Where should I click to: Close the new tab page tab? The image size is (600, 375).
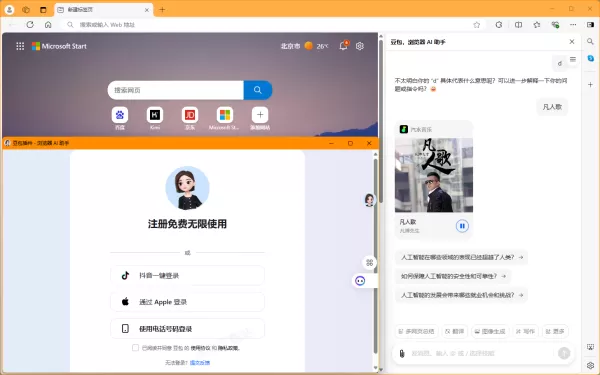pos(147,10)
